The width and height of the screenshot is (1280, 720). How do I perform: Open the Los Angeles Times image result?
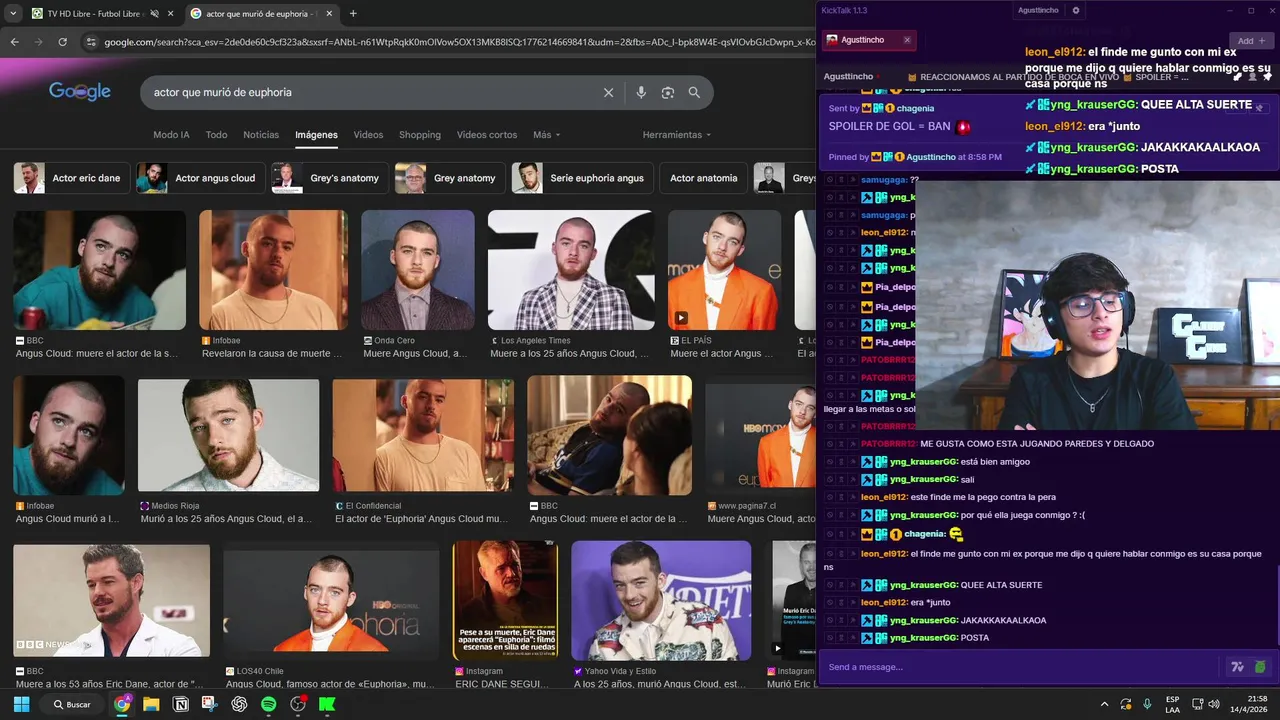tap(571, 270)
